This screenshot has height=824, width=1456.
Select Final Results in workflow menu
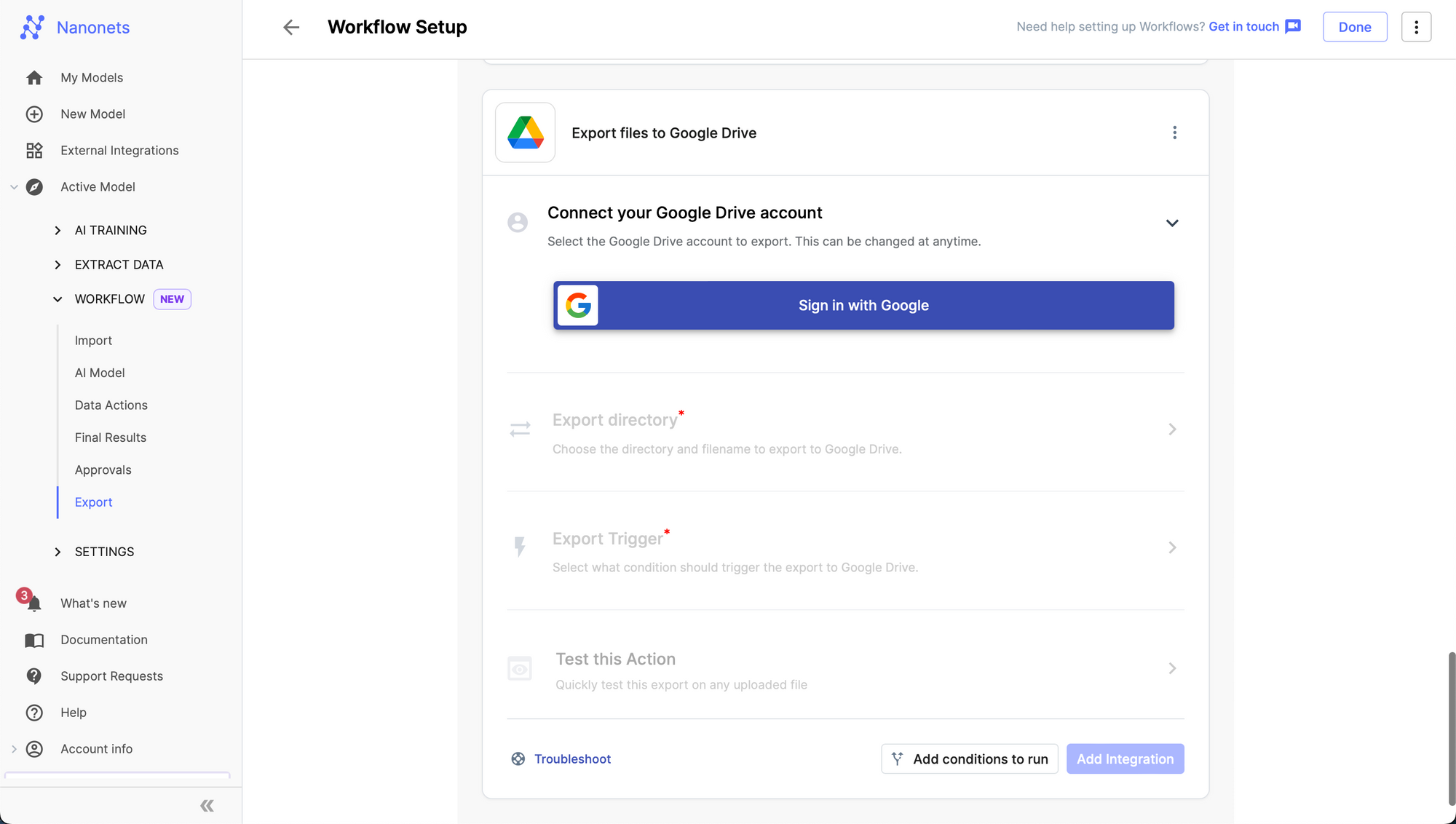pos(110,437)
